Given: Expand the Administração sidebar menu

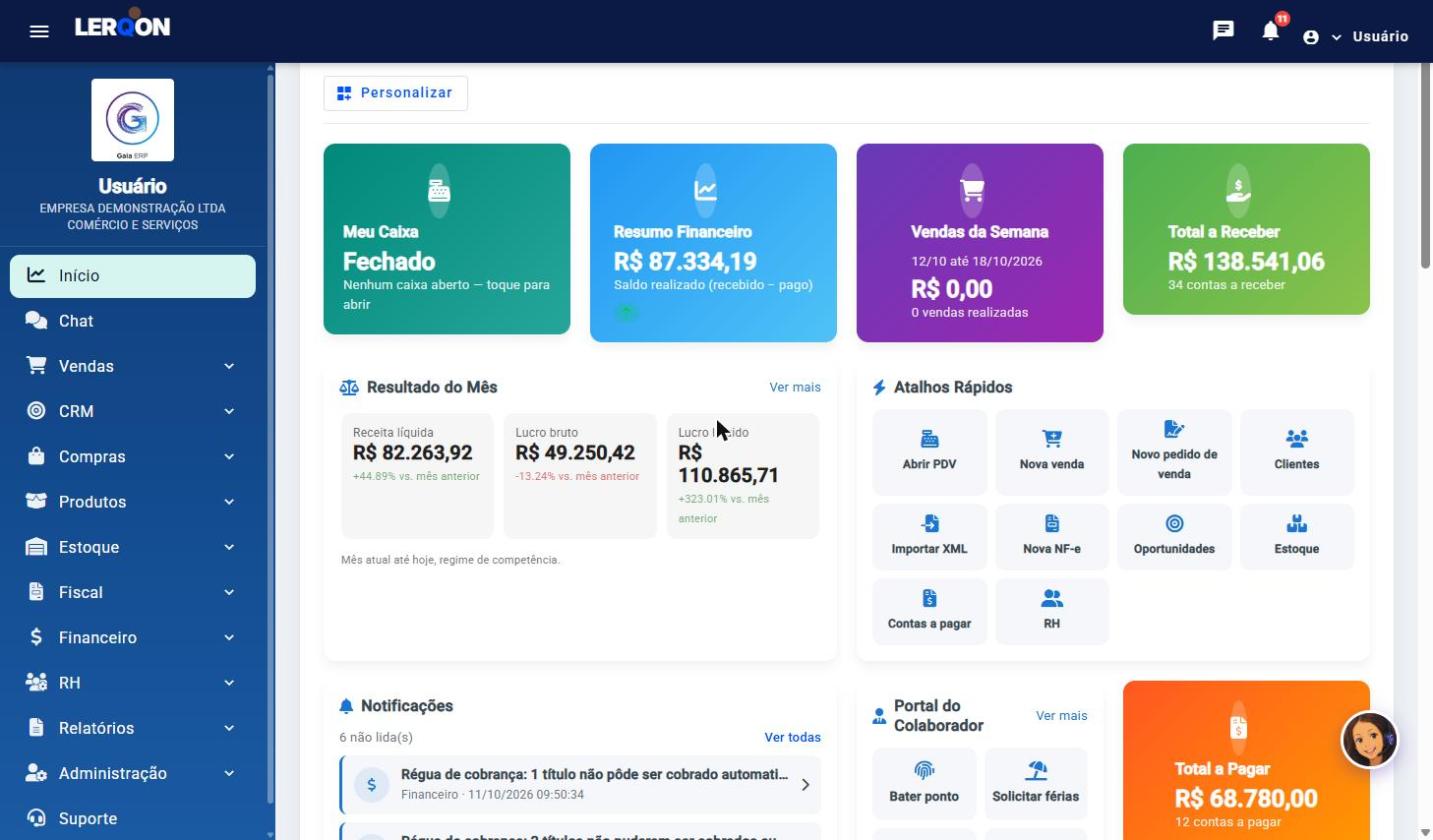Looking at the screenshot, I should (x=132, y=773).
